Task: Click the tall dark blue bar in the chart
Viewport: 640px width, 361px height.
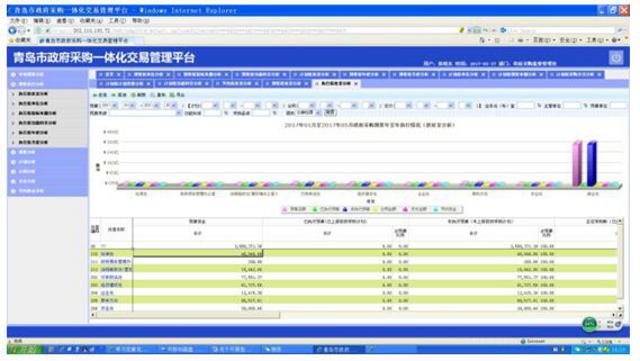Action: tap(592, 163)
